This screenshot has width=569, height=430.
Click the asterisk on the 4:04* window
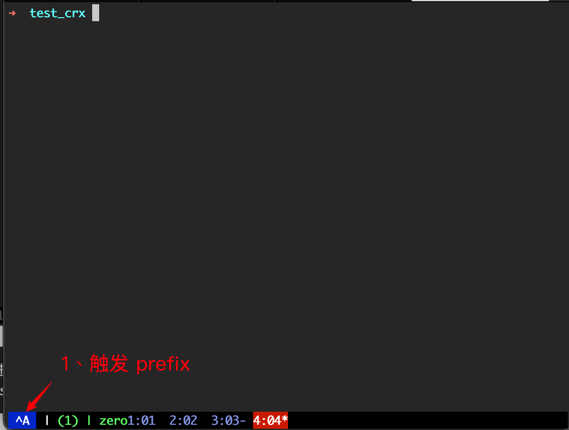[x=284, y=419]
